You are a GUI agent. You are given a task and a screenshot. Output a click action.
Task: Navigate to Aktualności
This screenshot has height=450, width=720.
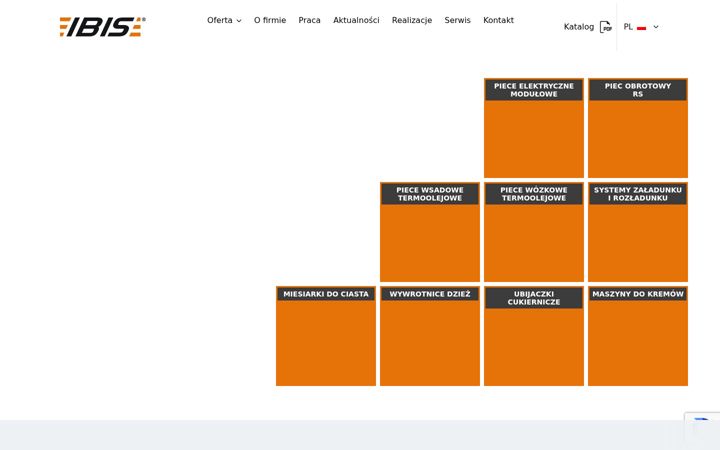356,20
